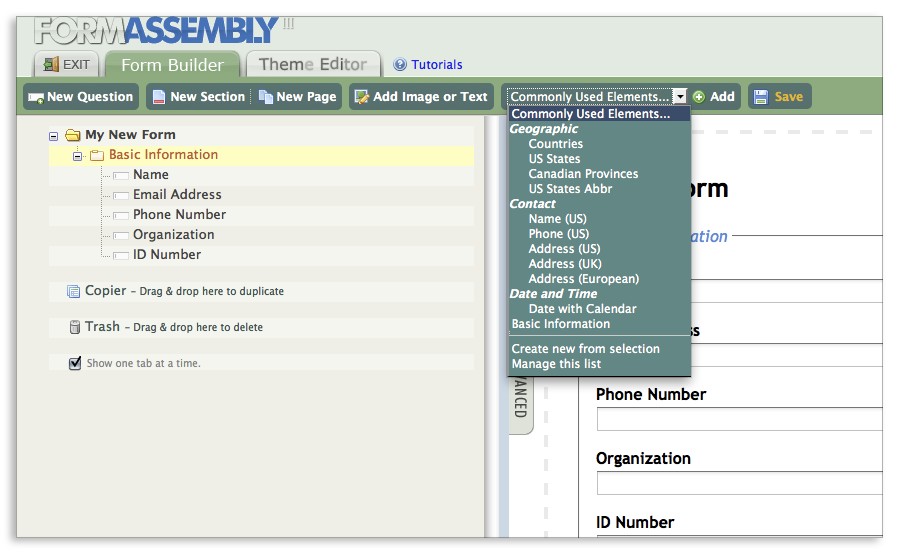Viewport: 900px width, 555px height.
Task: Click the Phone Number input field in preview
Action: click(x=739, y=420)
